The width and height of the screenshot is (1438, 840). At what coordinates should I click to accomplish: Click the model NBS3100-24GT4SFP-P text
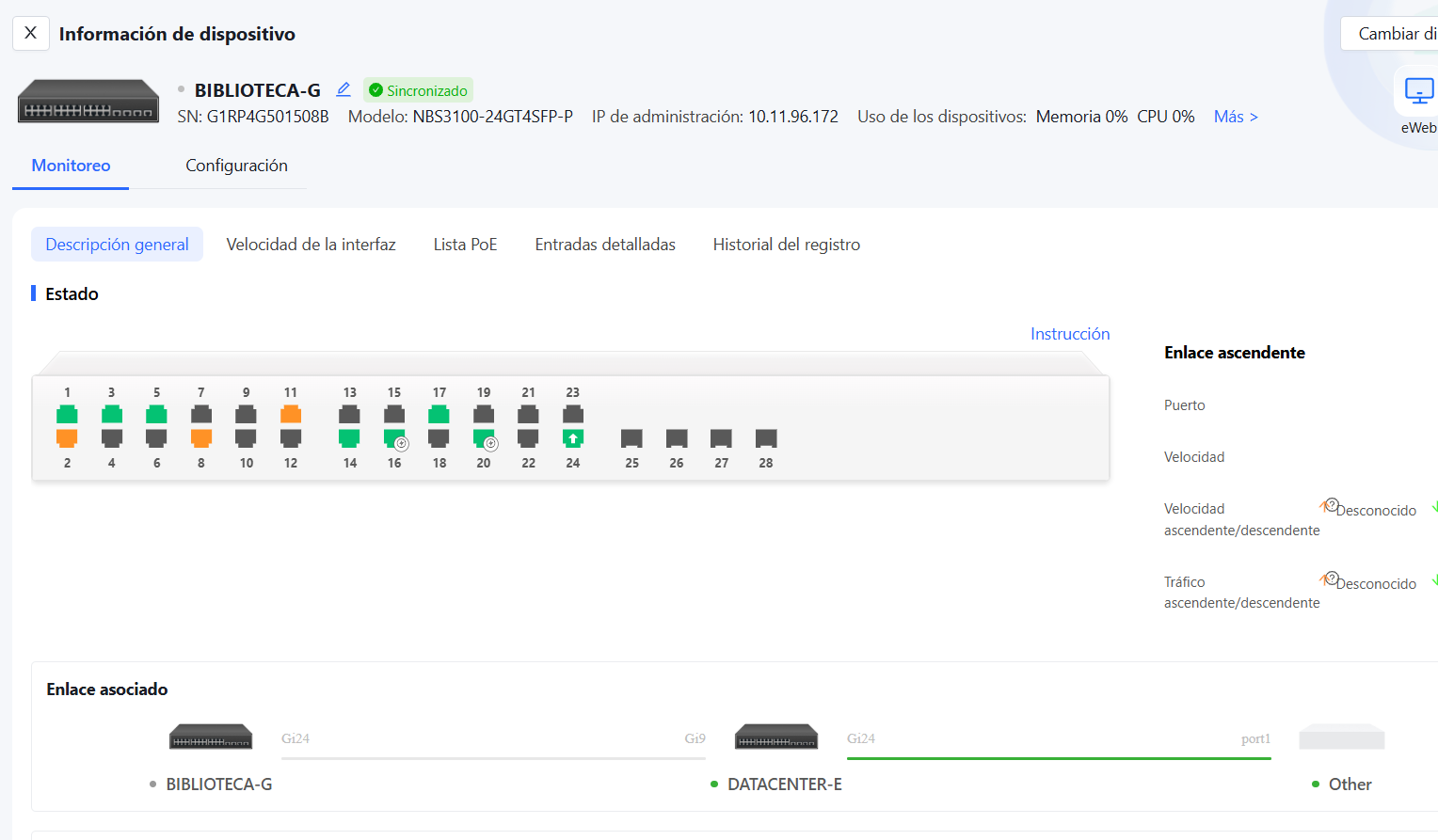(493, 117)
